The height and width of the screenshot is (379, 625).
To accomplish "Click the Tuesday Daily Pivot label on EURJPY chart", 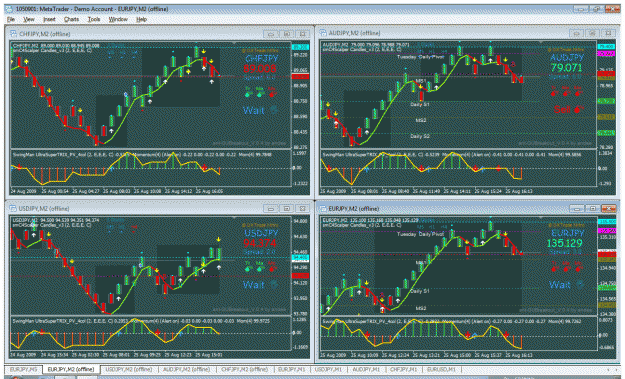I will pos(421,234).
